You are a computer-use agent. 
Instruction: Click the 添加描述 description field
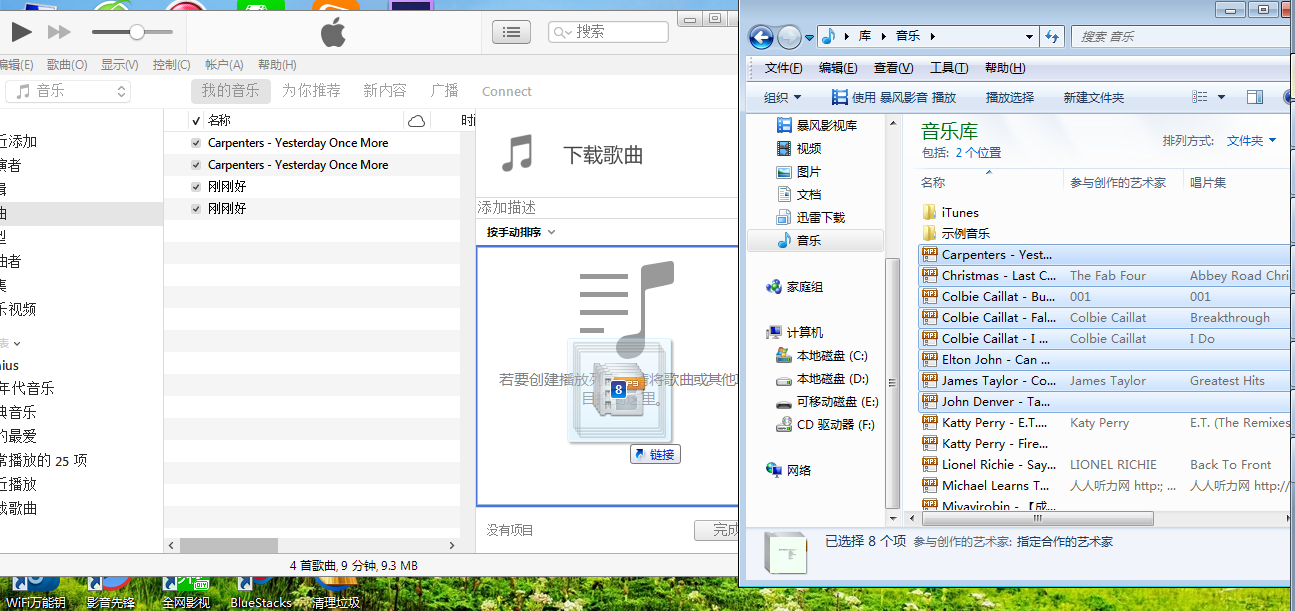tap(607, 208)
